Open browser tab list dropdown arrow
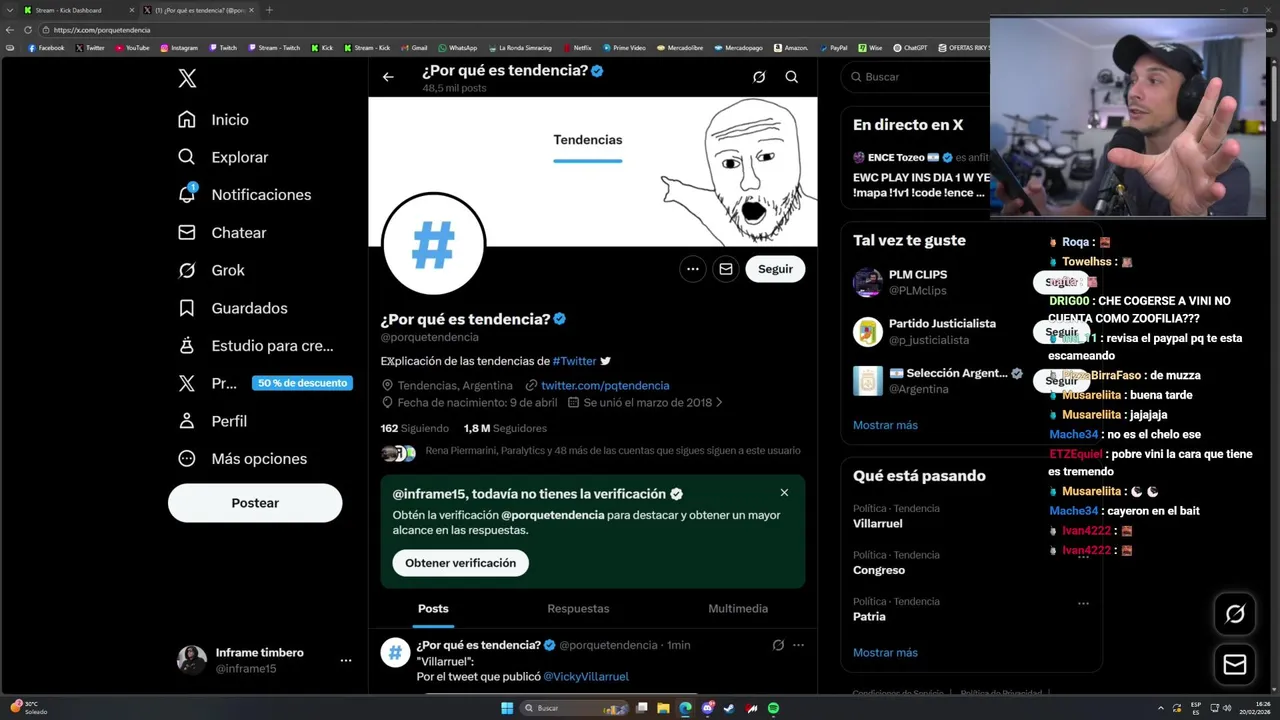Viewport: 1280px width, 720px height. (x=9, y=10)
